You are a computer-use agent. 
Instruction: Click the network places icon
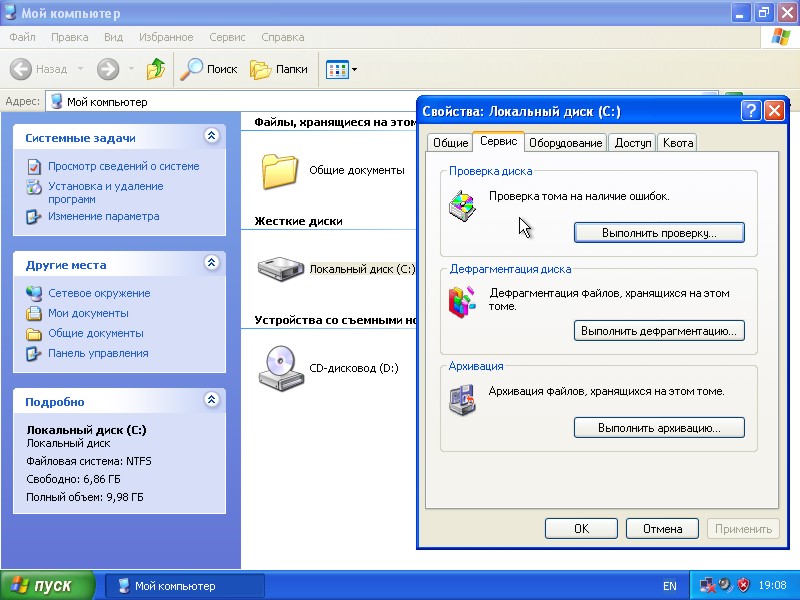click(34, 293)
